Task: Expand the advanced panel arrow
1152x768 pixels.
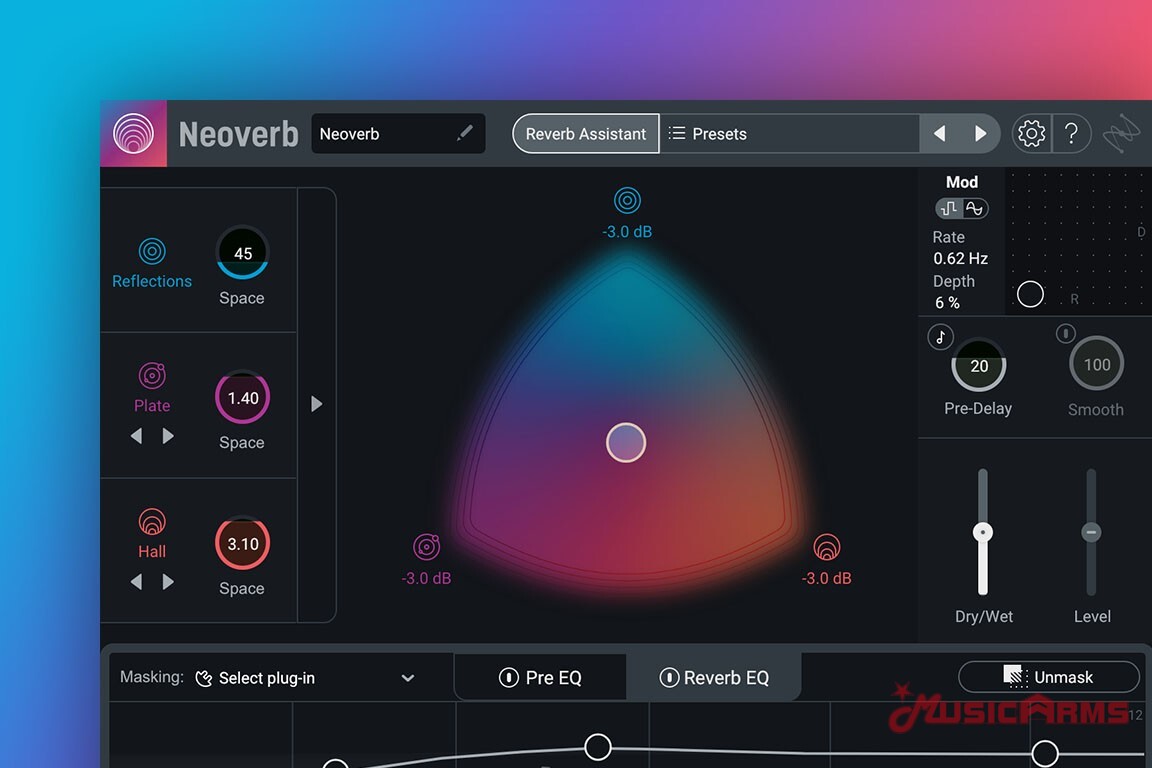Action: (317, 404)
